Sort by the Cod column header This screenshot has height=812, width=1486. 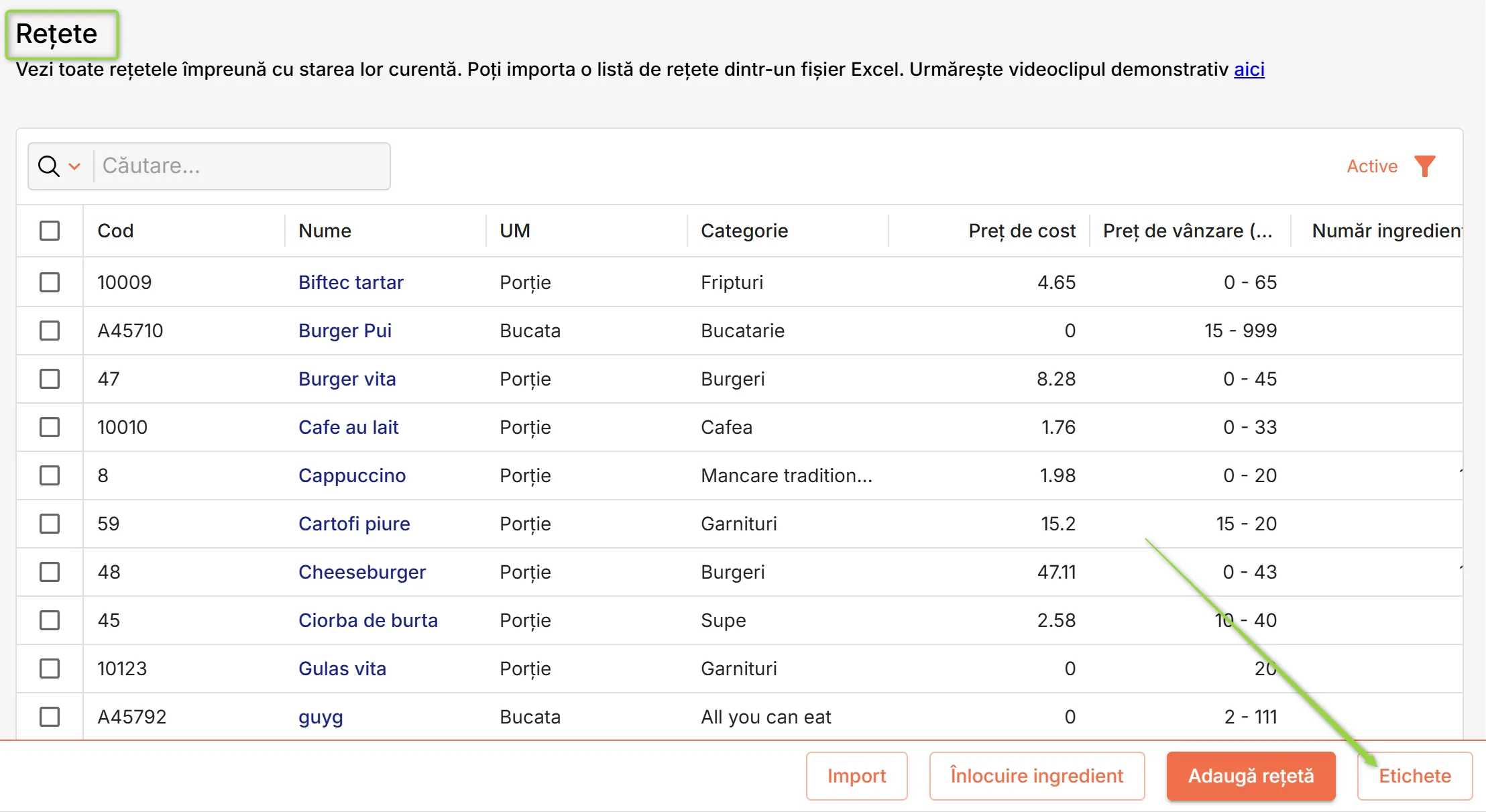pyautogui.click(x=115, y=231)
